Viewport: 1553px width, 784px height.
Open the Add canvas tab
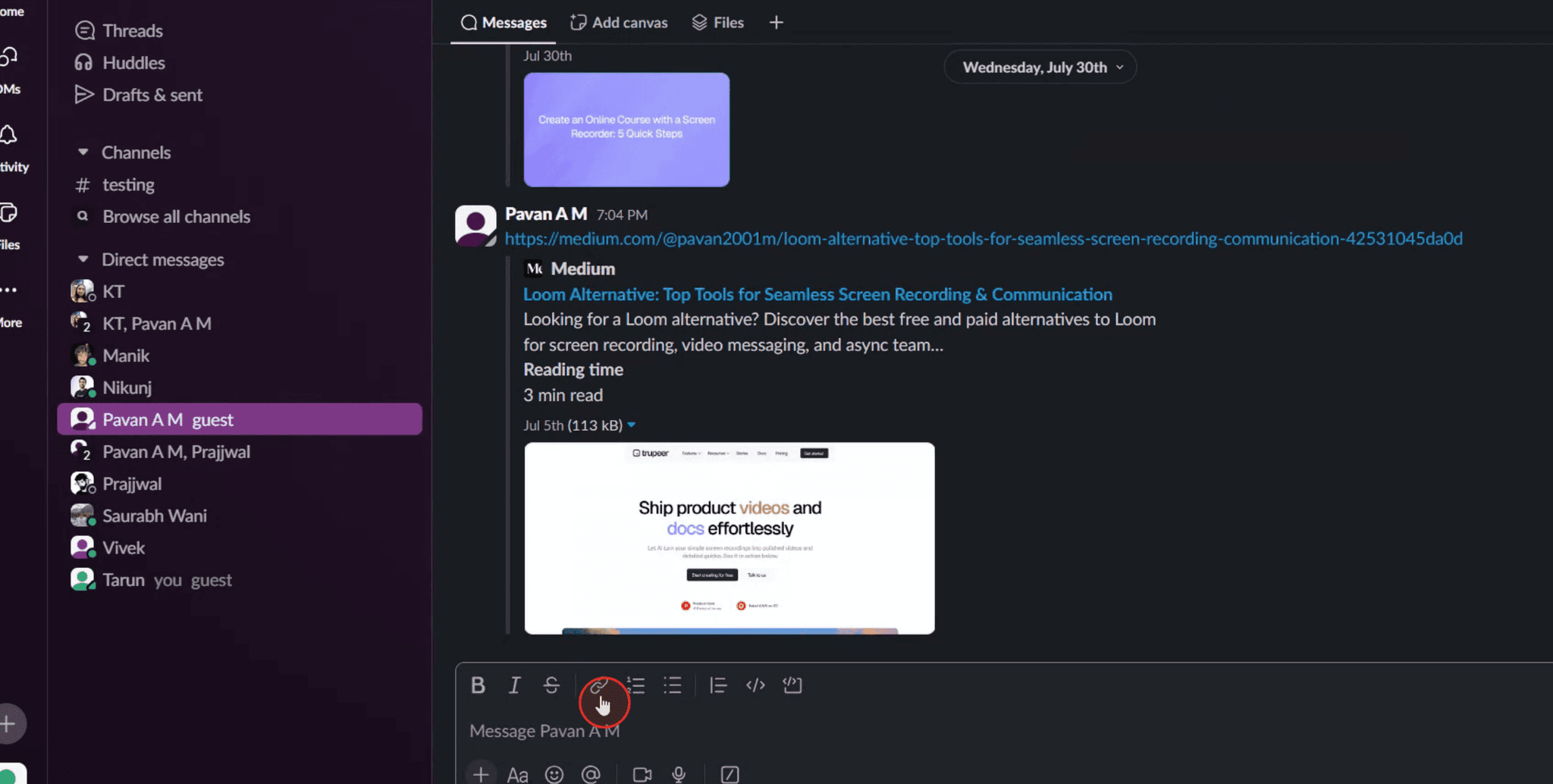(x=619, y=22)
